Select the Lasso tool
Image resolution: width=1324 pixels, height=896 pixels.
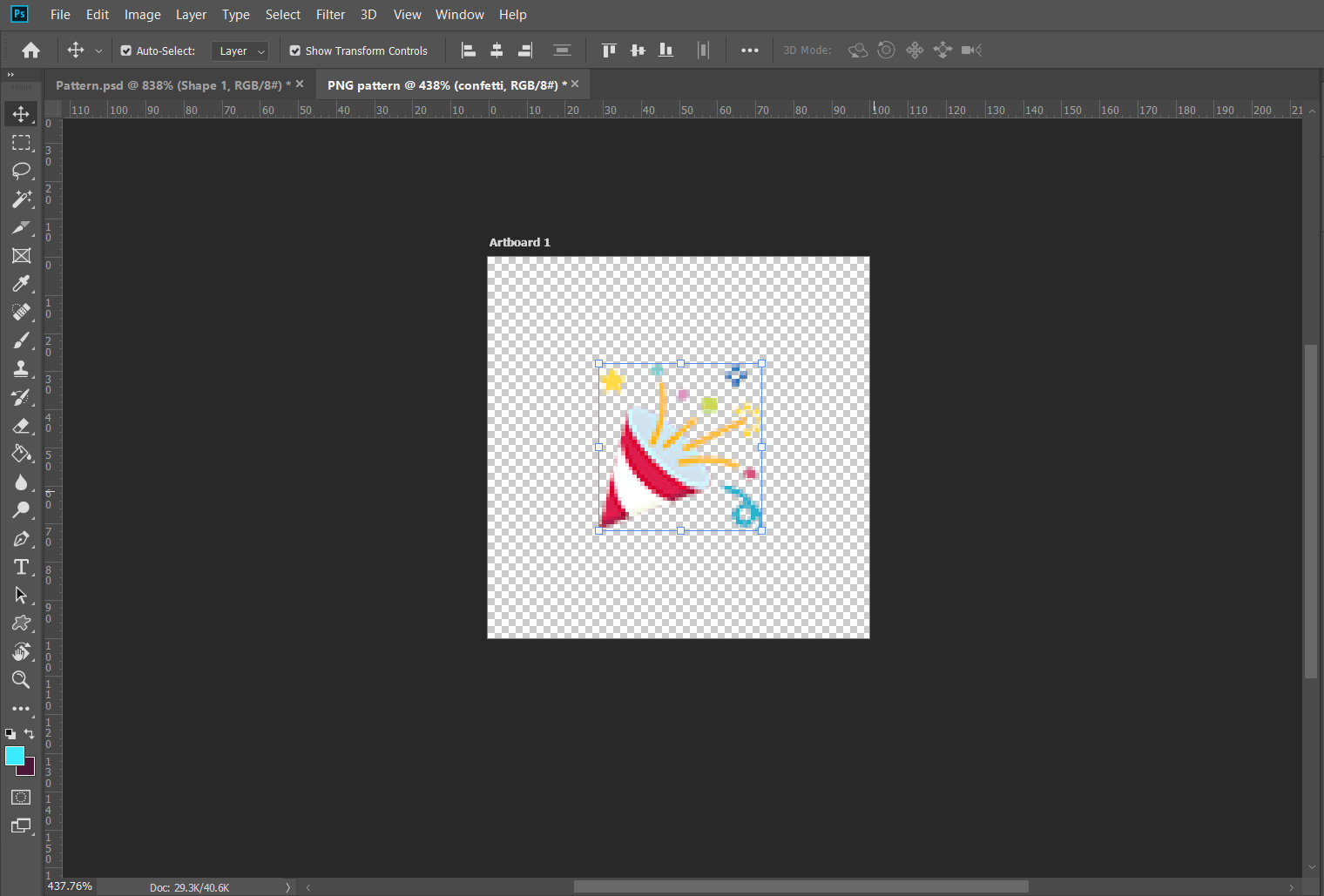(21, 171)
